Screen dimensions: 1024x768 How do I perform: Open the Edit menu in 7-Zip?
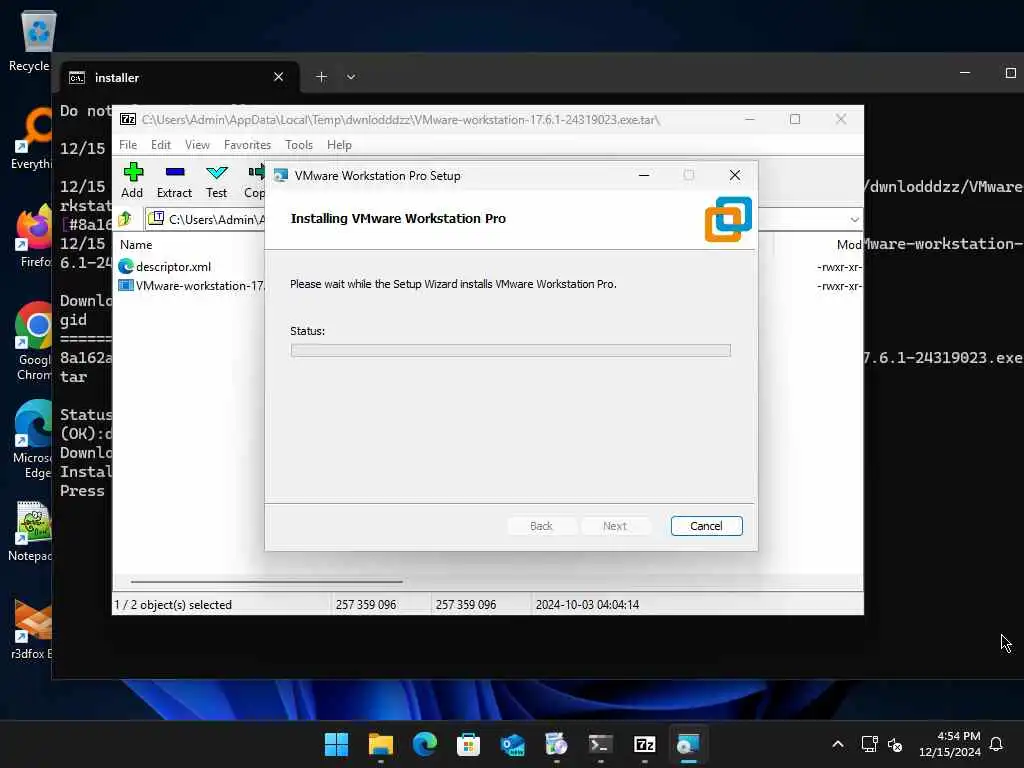(x=161, y=145)
